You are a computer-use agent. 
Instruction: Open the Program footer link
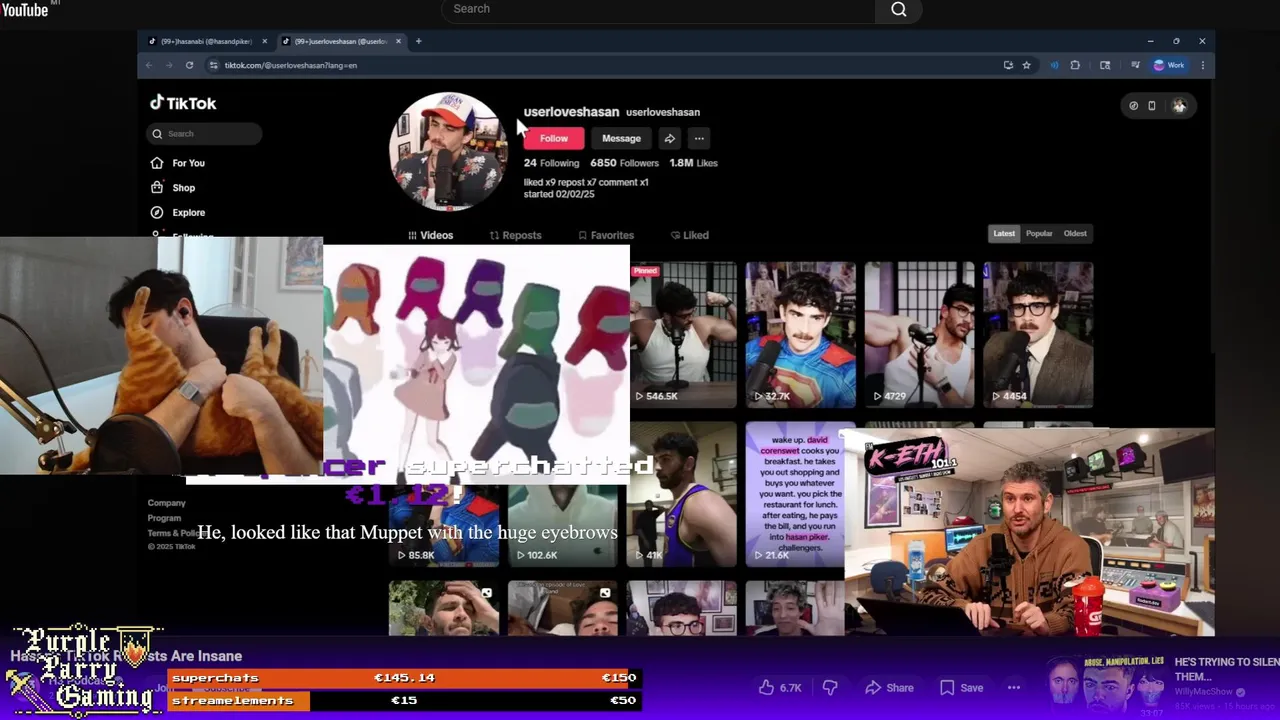[164, 518]
